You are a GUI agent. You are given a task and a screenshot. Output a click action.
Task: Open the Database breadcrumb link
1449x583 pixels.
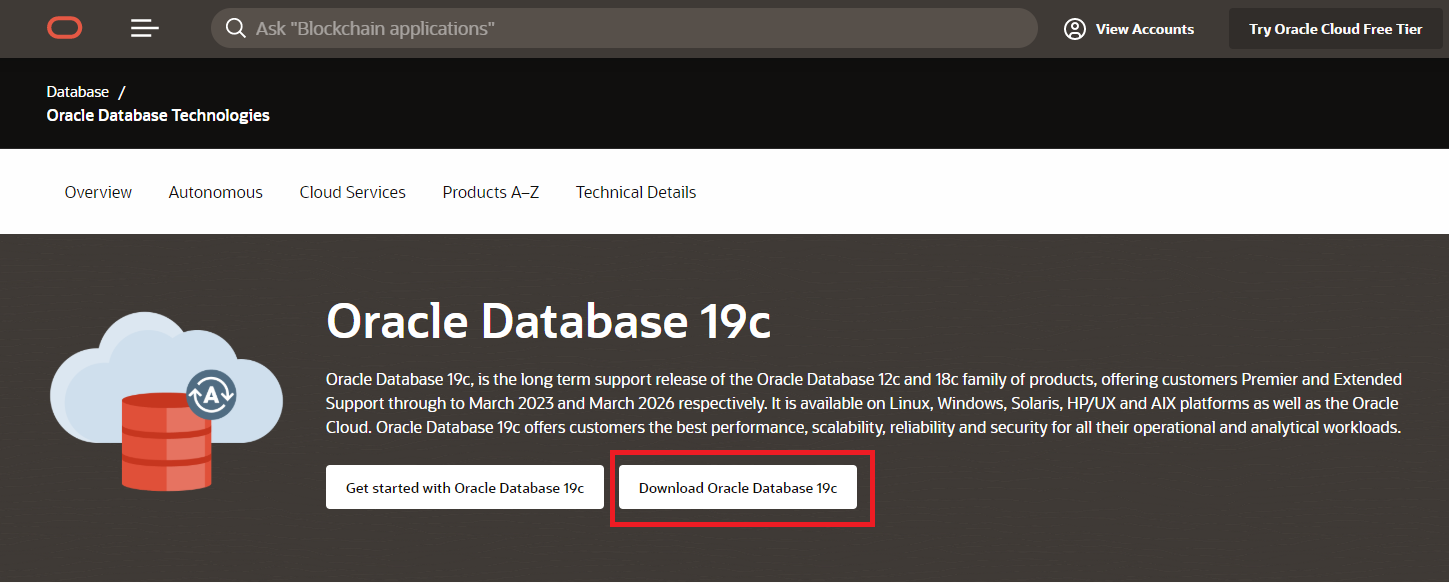[x=78, y=92]
